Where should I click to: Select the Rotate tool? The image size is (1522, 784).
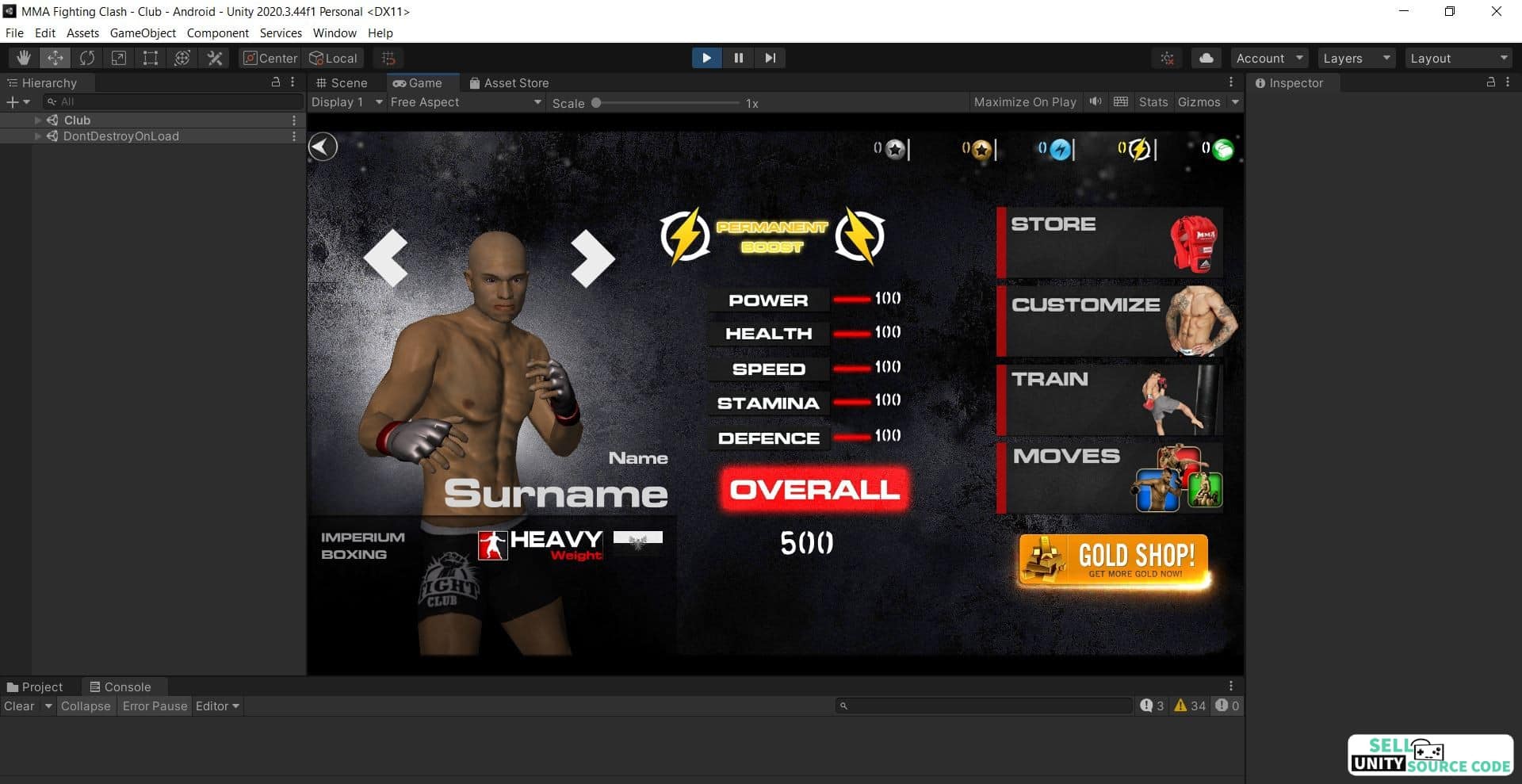(87, 58)
